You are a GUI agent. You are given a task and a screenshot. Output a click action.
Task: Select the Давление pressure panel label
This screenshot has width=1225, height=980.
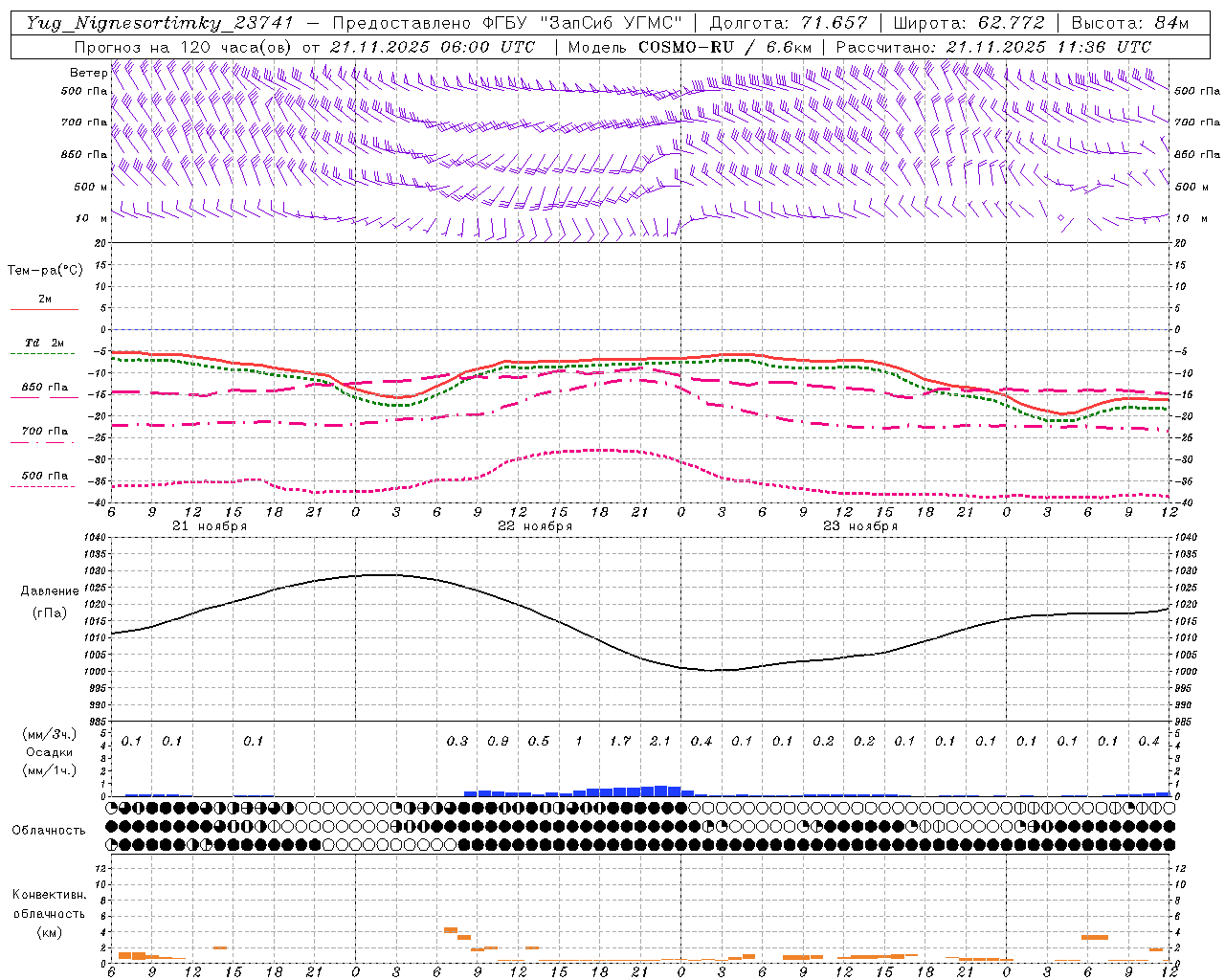click(x=50, y=591)
